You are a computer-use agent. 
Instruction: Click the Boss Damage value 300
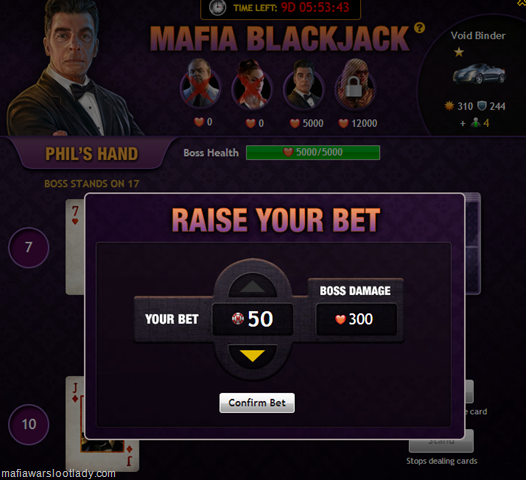[x=356, y=319]
